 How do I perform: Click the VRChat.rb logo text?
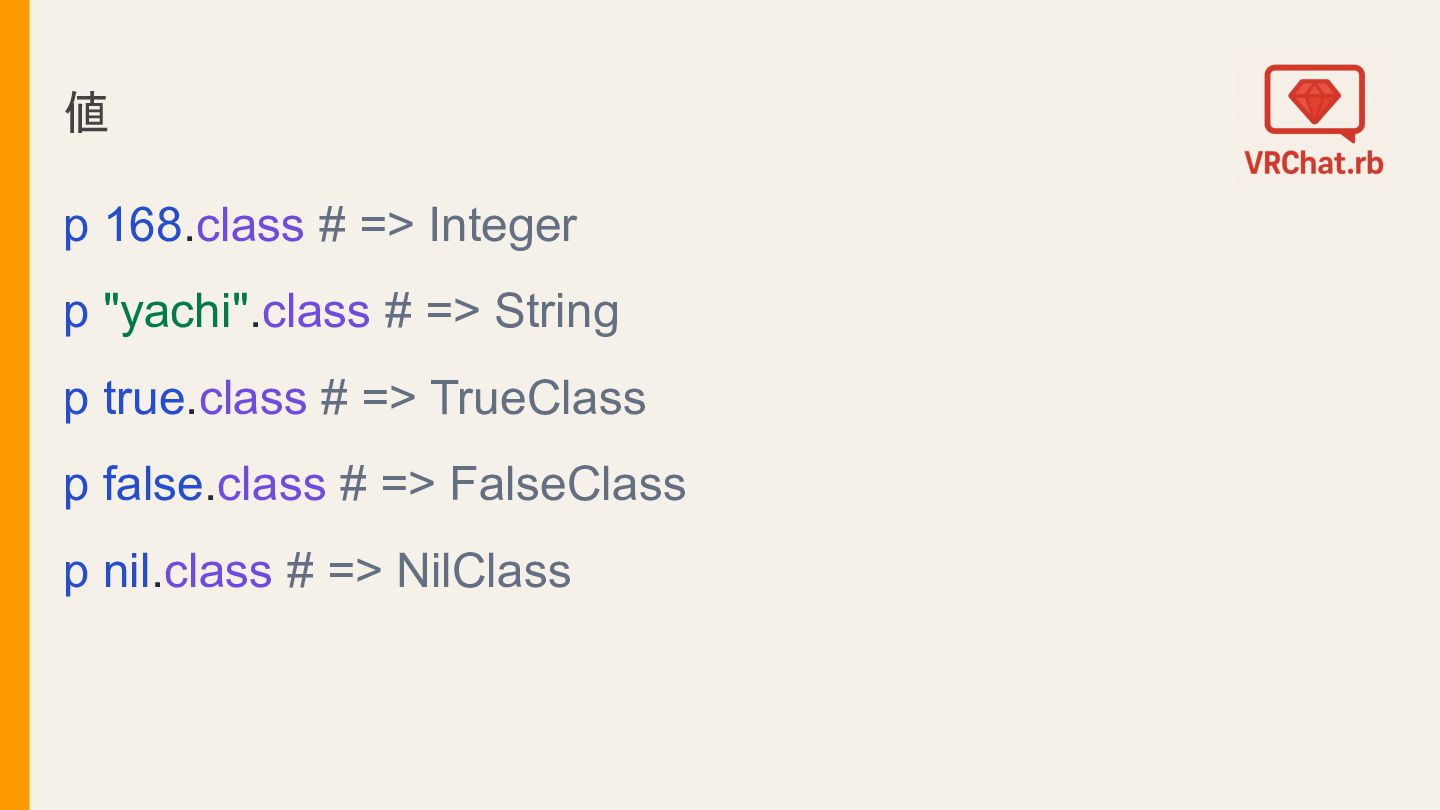point(1314,162)
